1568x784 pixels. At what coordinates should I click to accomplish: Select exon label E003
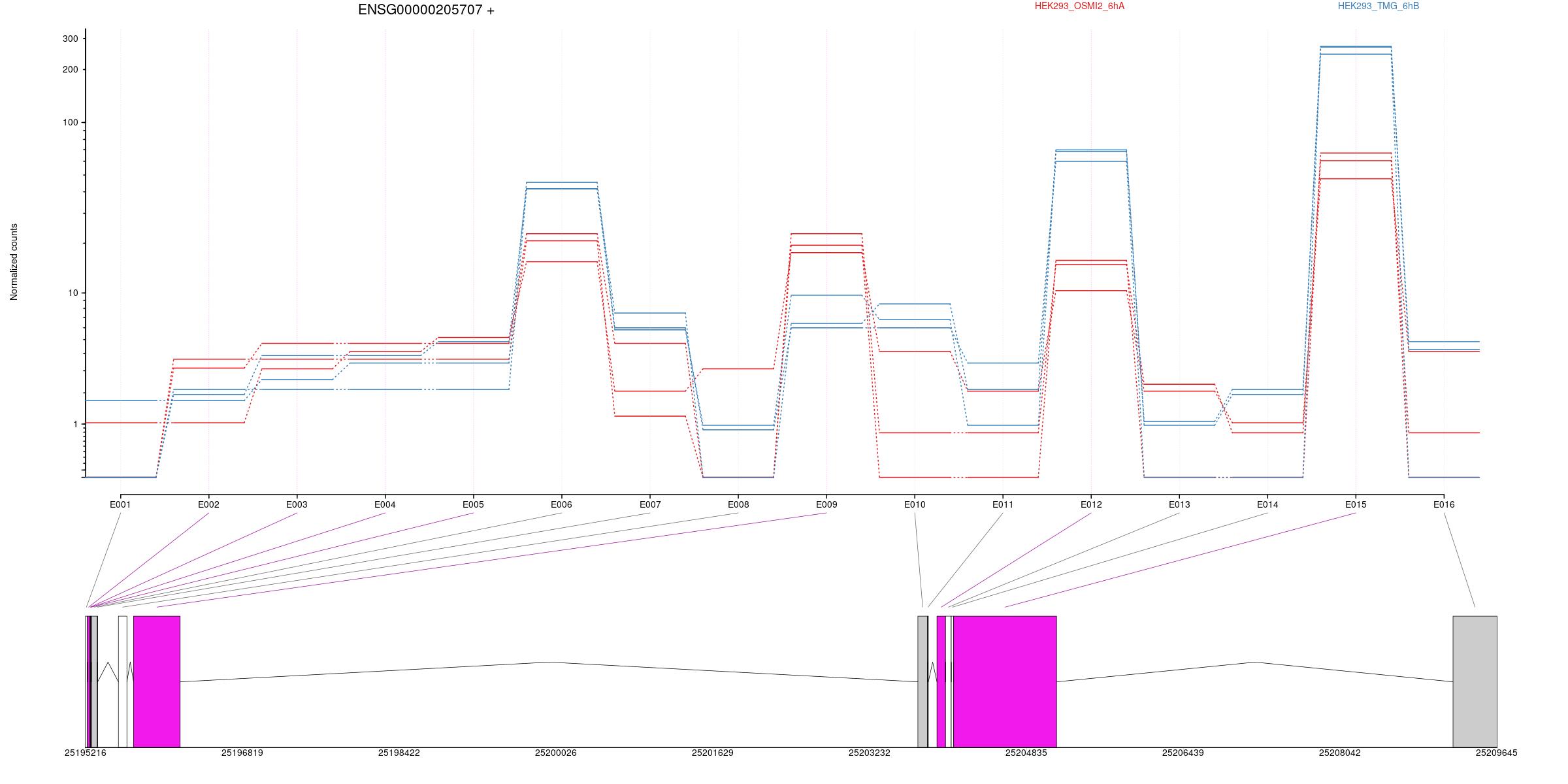click(x=297, y=504)
